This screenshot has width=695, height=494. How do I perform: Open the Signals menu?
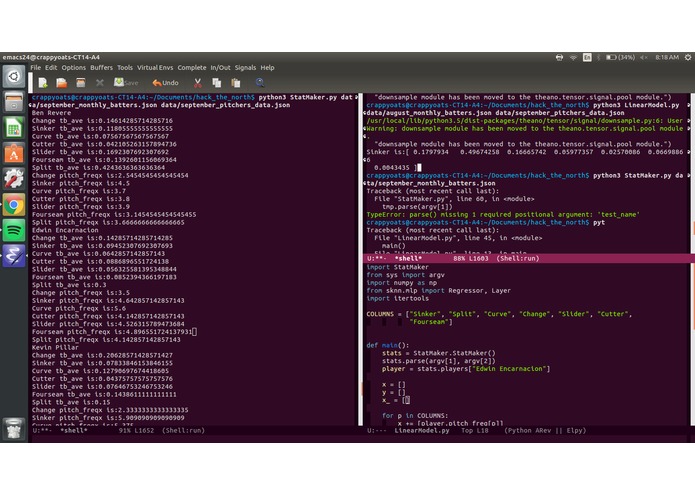pyautogui.click(x=245, y=67)
